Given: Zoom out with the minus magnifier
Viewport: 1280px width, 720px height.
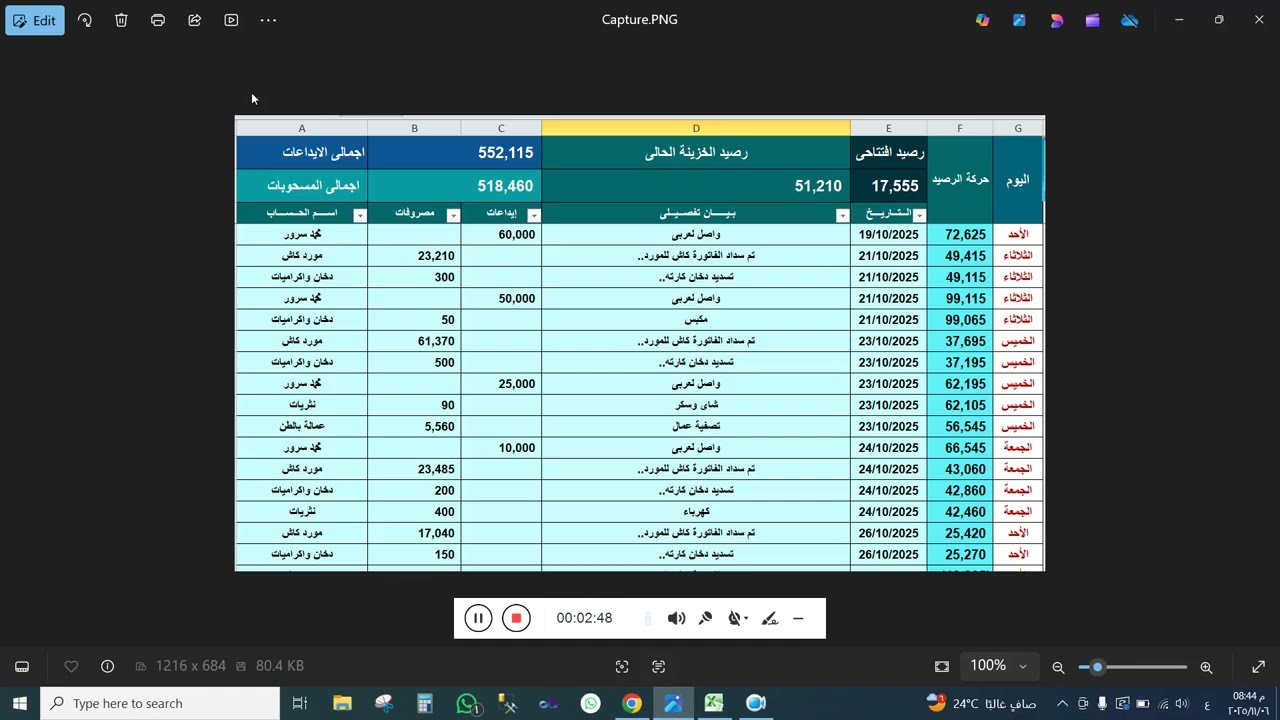Looking at the screenshot, I should click(1058, 667).
